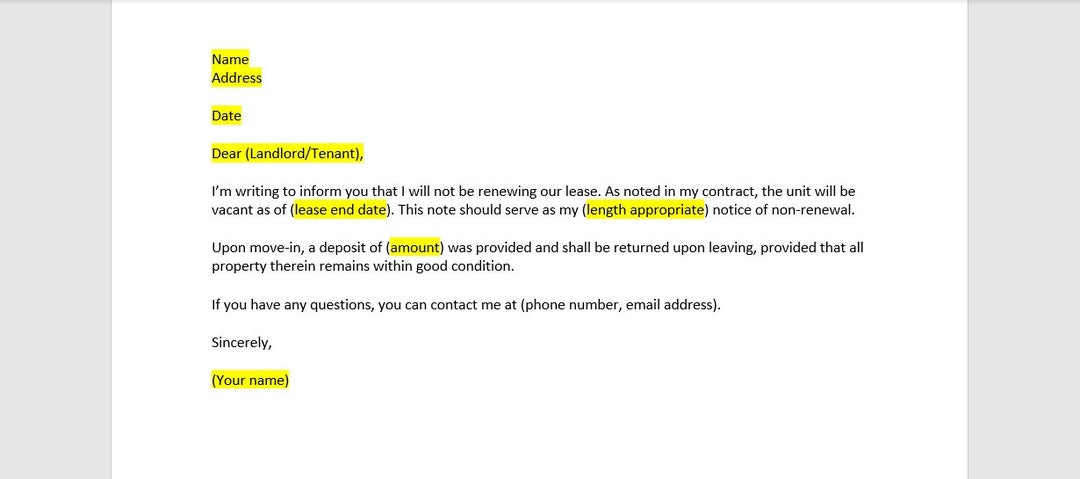
Task: Click the highlighted Name placeholder
Action: click(x=230, y=59)
